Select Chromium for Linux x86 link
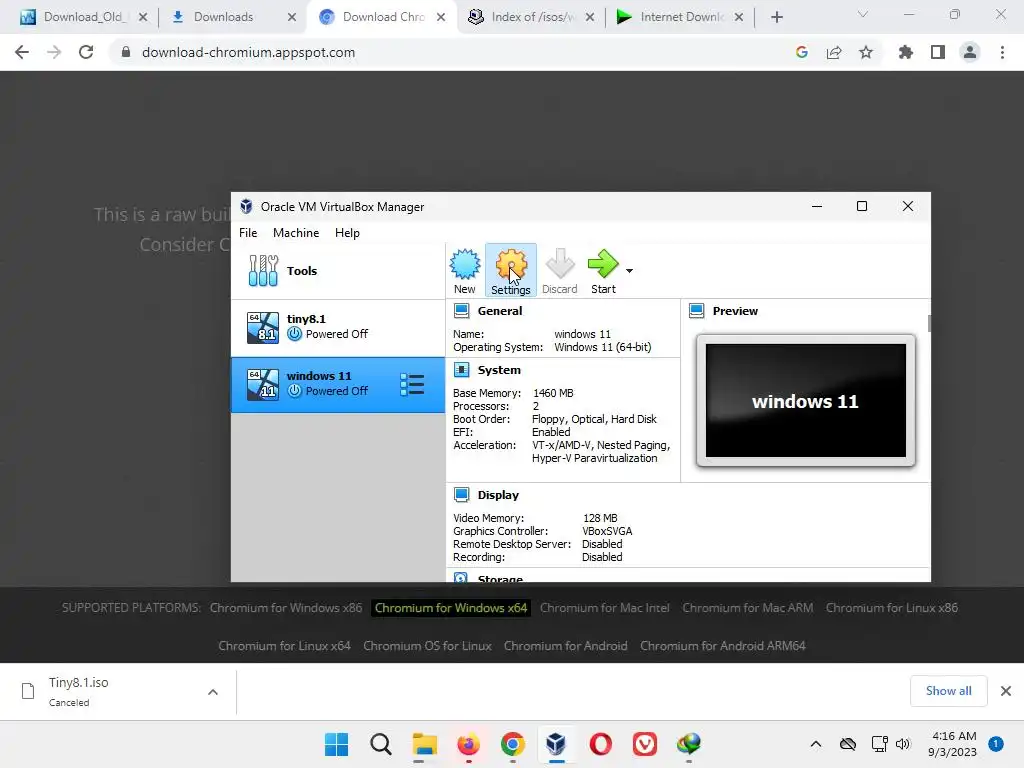Viewport: 1024px width, 768px height. (x=891, y=607)
